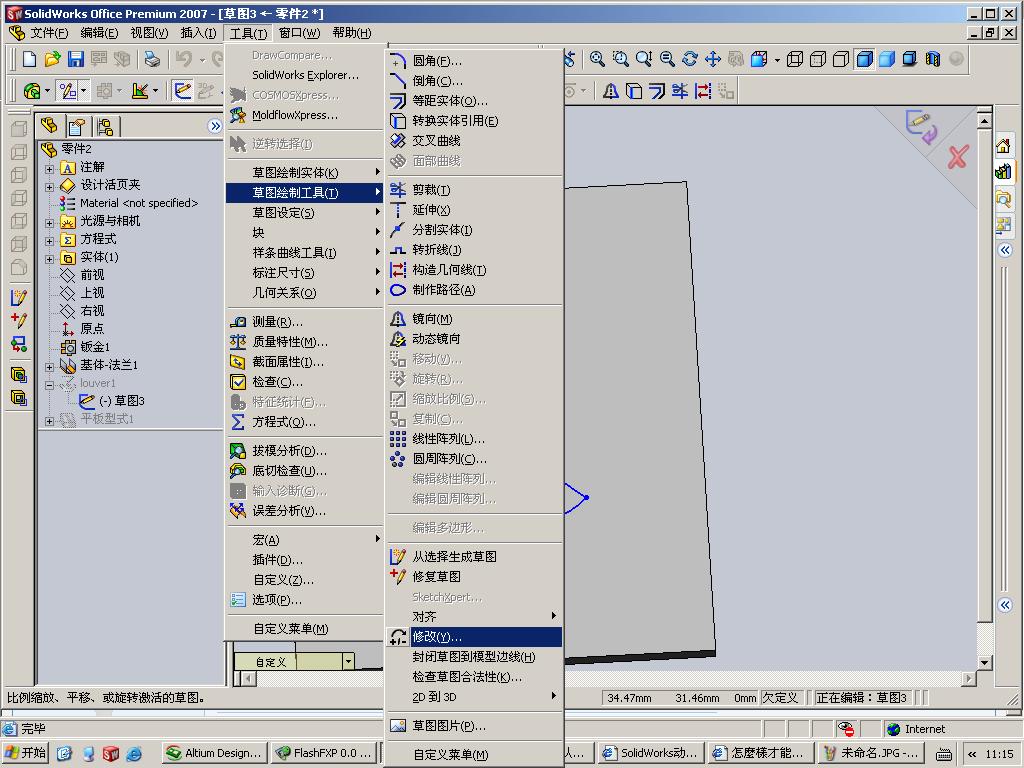Click the SolidWorks Resources home icon
Viewport: 1024px width, 768px height.
click(x=1003, y=146)
